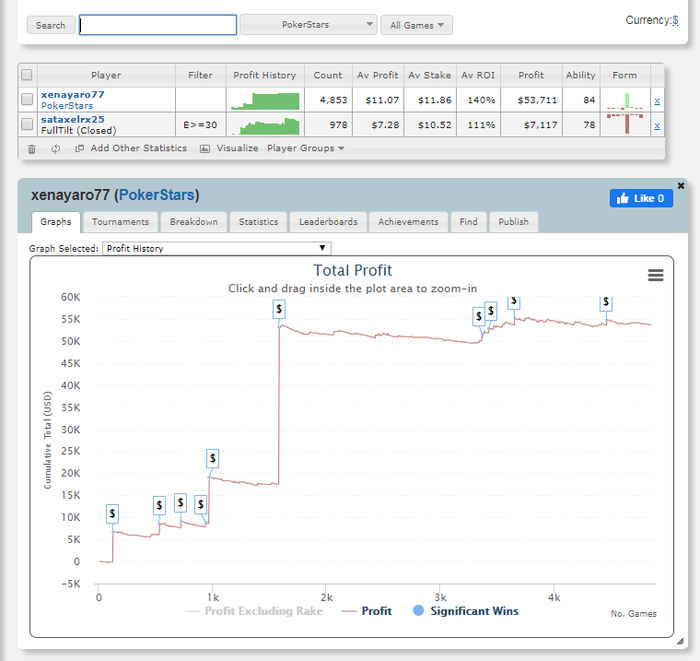Click the Visualize chart icon
The width and height of the screenshot is (700, 661).
tap(205, 149)
